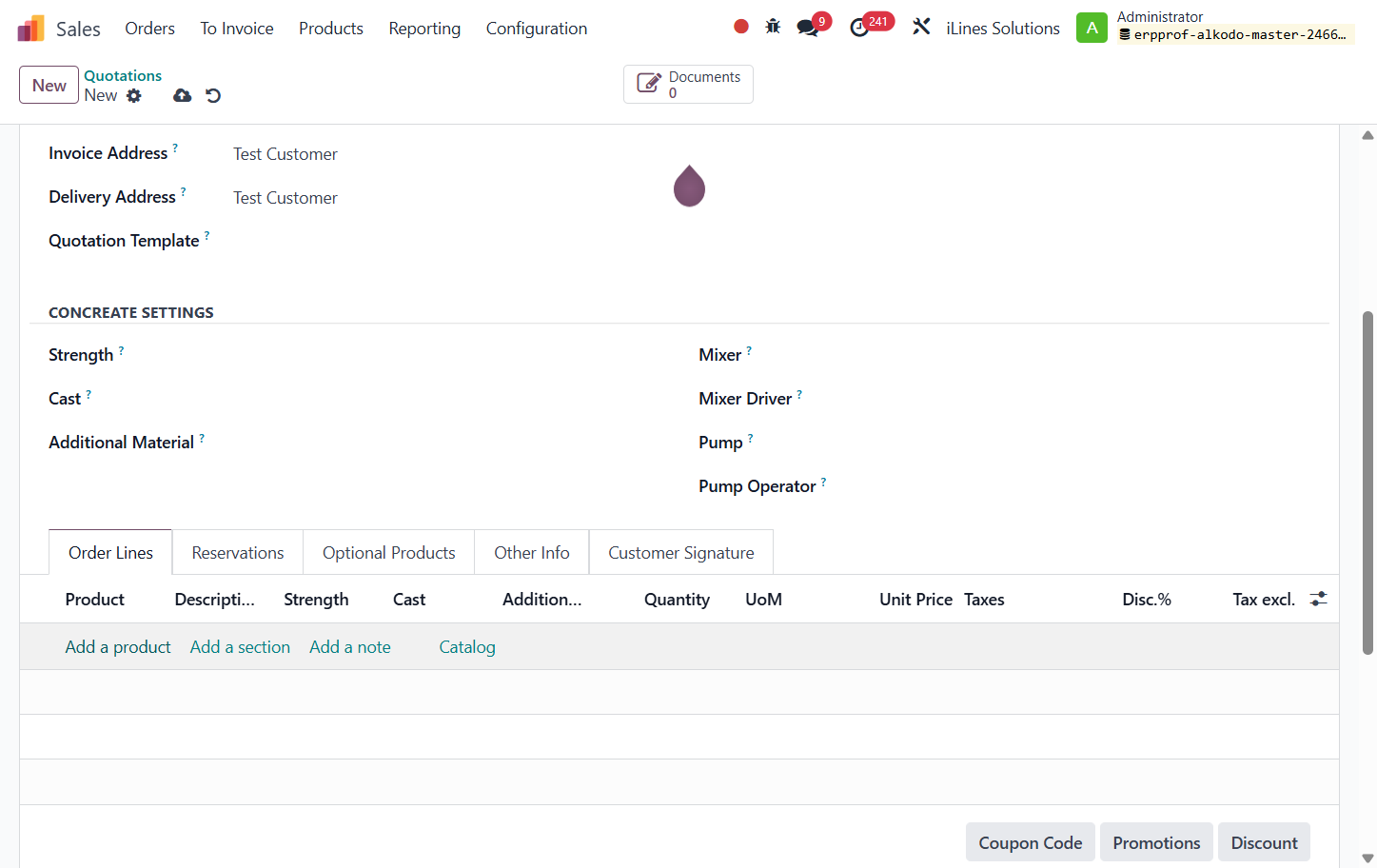Screen dimensions: 1377x868
Task: Click Pump Operator help question mark
Action: point(823,482)
